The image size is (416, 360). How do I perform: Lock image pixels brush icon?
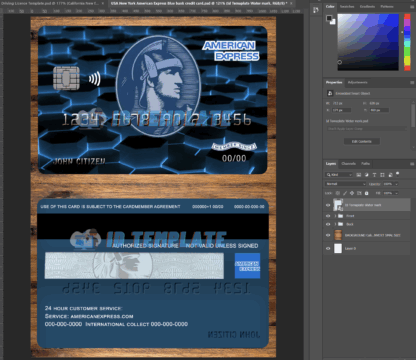(x=345, y=193)
